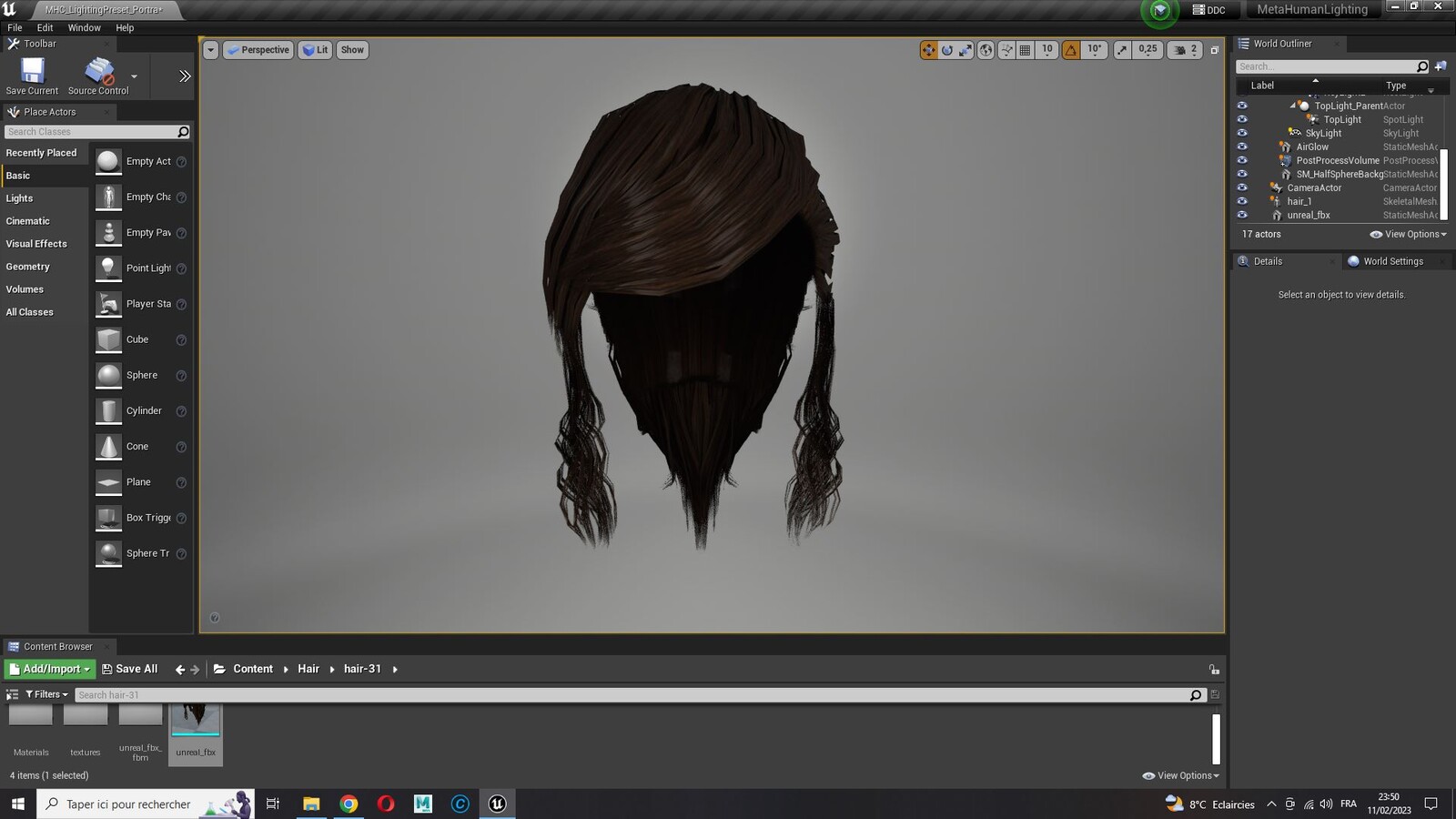This screenshot has height=819, width=1456.
Task: Toggle grid snapping in viewport toolbar
Action: pos(1026,50)
